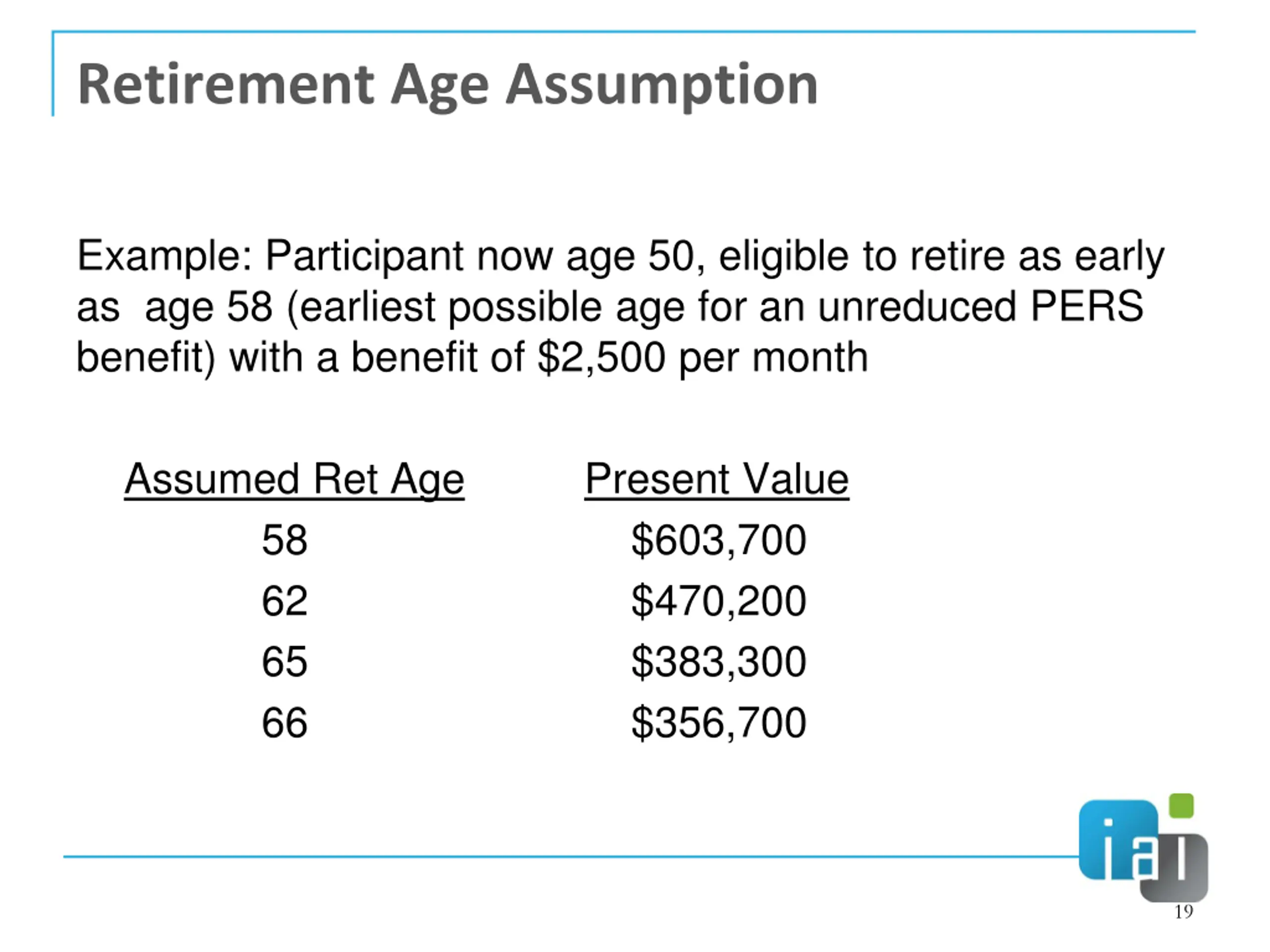Click the blue square of the logo
Viewport: 1270px width, 952px height.
click(x=1118, y=839)
